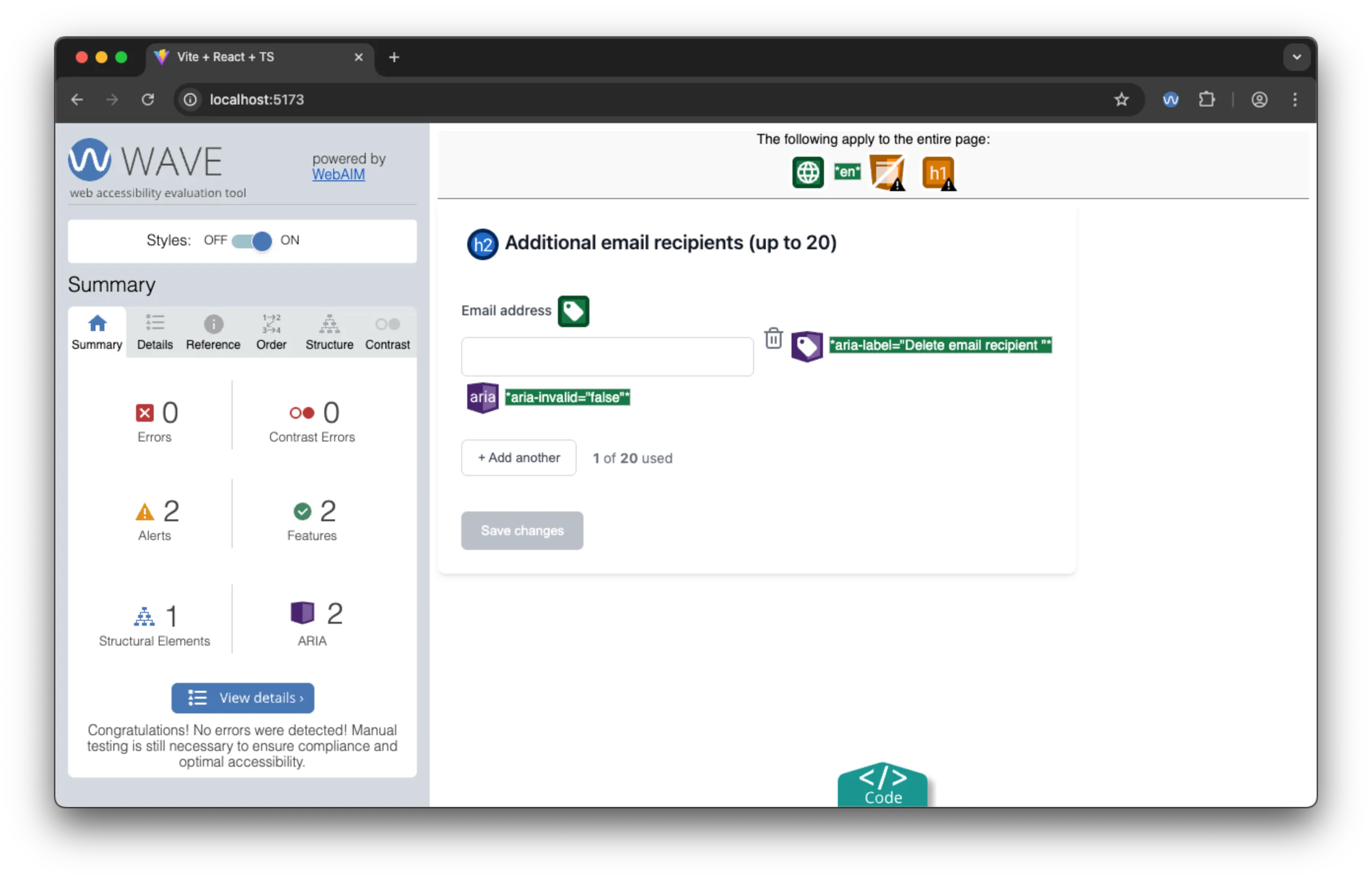The width and height of the screenshot is (1372, 880).
Task: Click the purple ARIA cube icon in Summary
Action: point(301,612)
